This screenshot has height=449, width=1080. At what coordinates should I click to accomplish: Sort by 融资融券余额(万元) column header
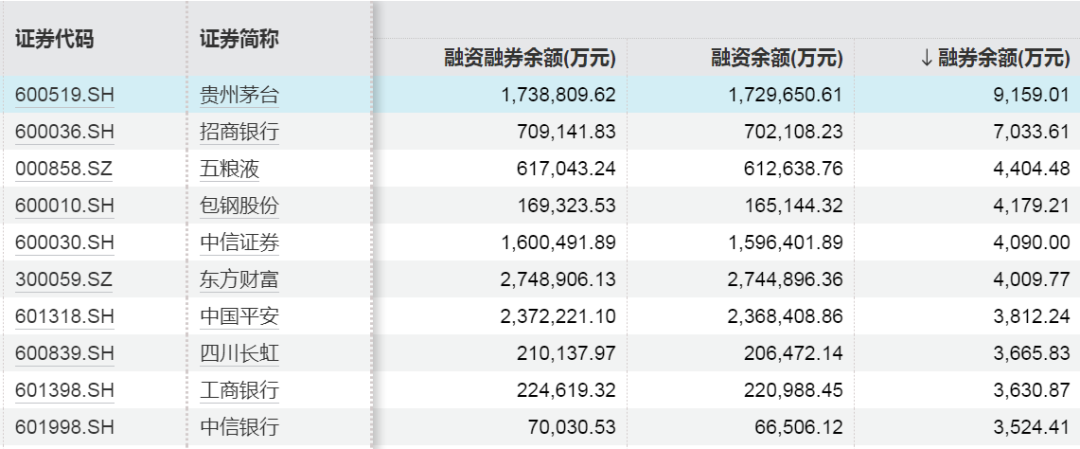coord(529,59)
